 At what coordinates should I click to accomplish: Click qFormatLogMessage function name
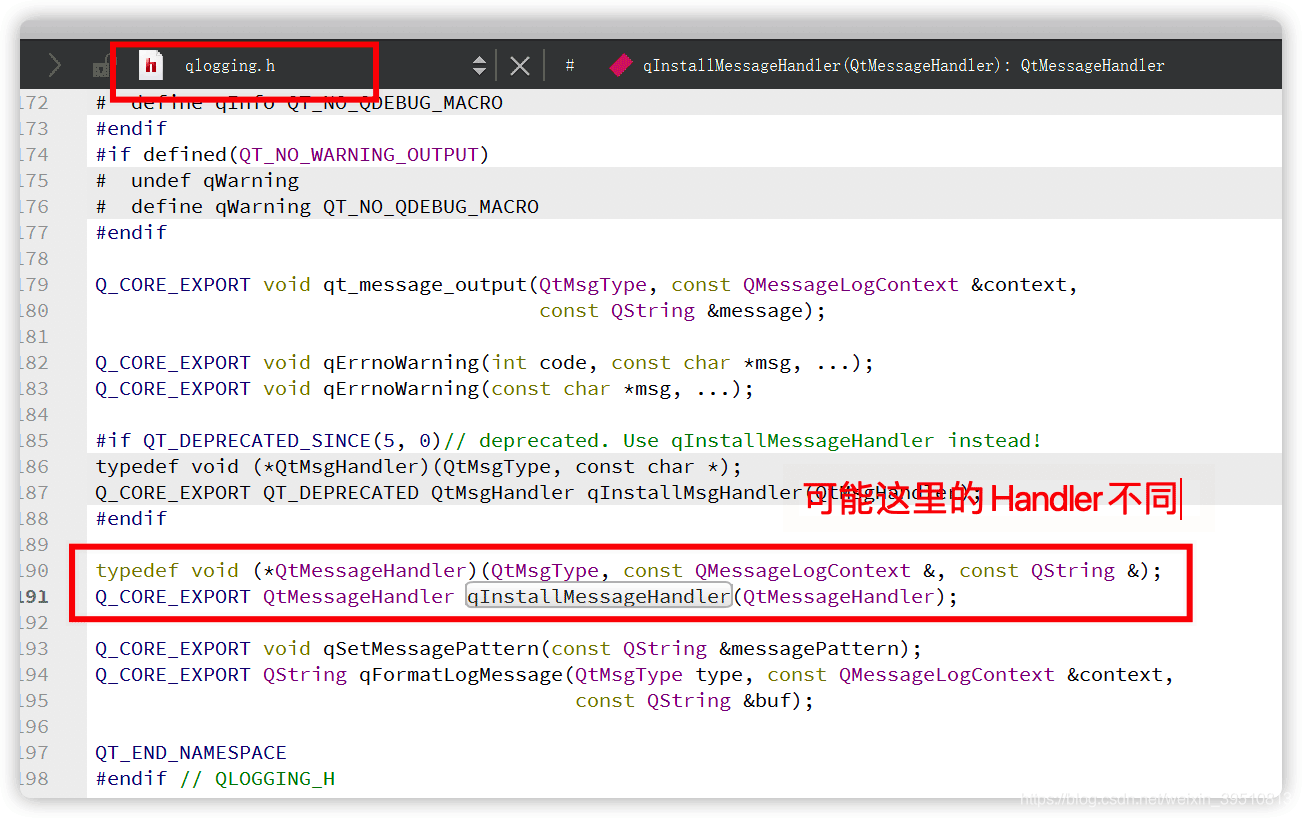coord(461,675)
